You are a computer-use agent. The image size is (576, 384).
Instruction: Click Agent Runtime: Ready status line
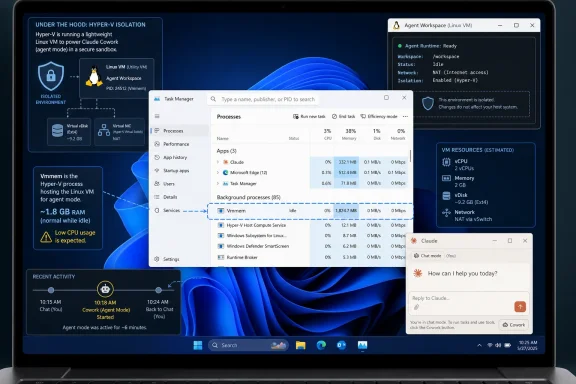pos(428,46)
